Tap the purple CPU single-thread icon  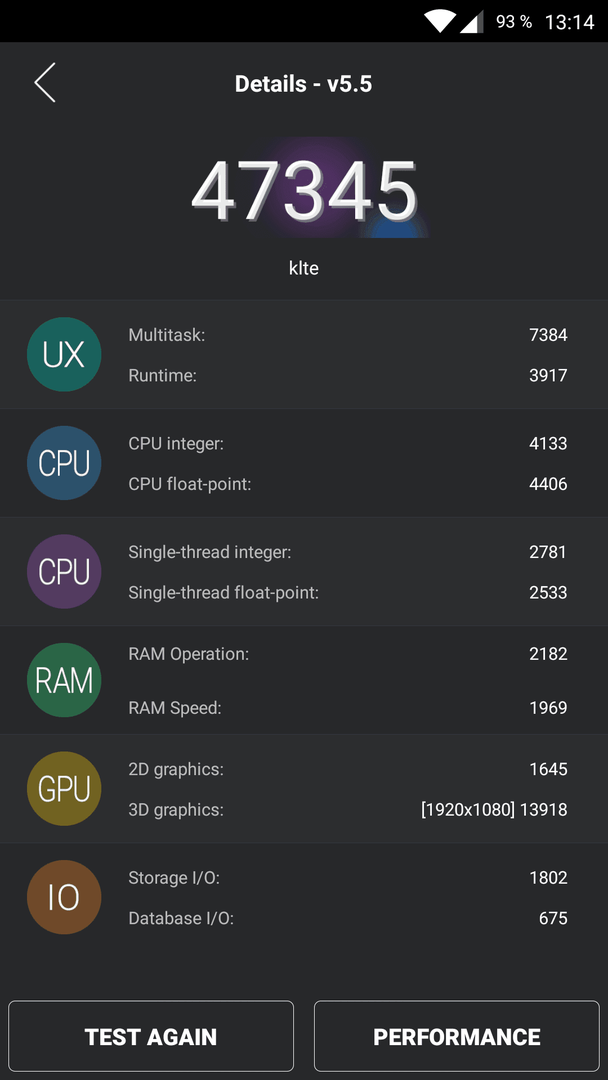[64, 572]
